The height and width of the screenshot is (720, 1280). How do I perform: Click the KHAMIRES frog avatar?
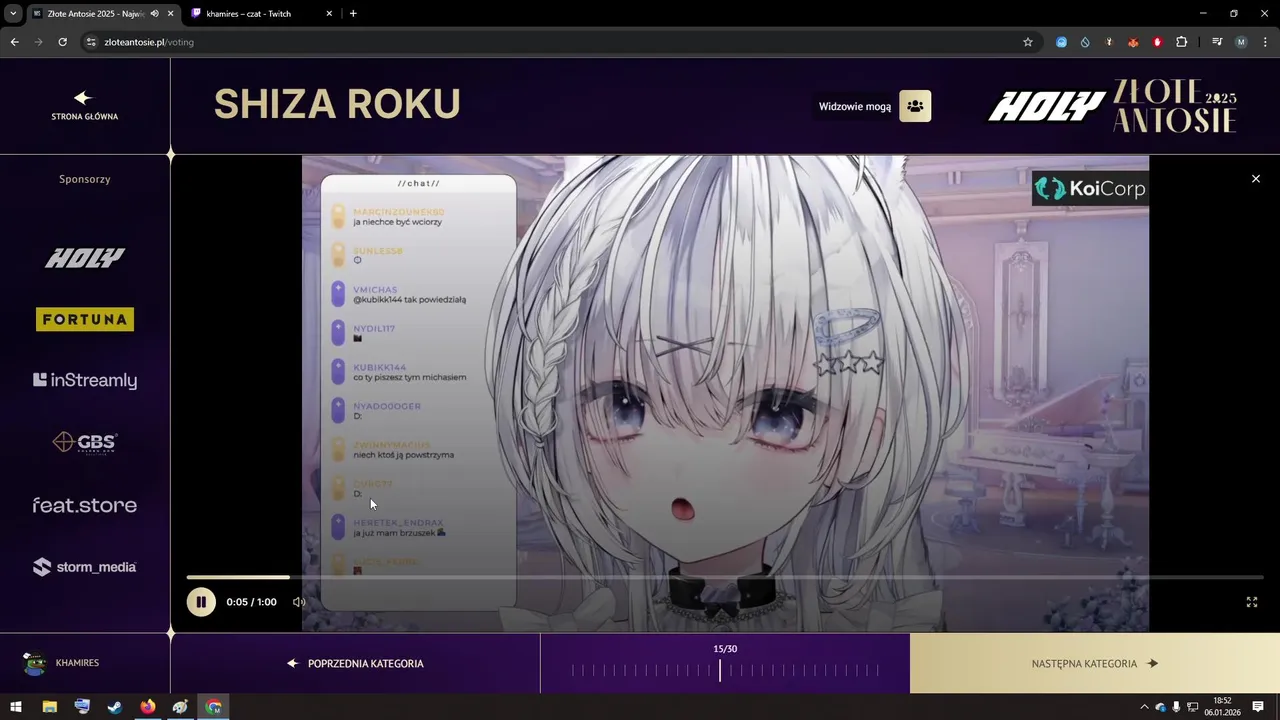35,663
